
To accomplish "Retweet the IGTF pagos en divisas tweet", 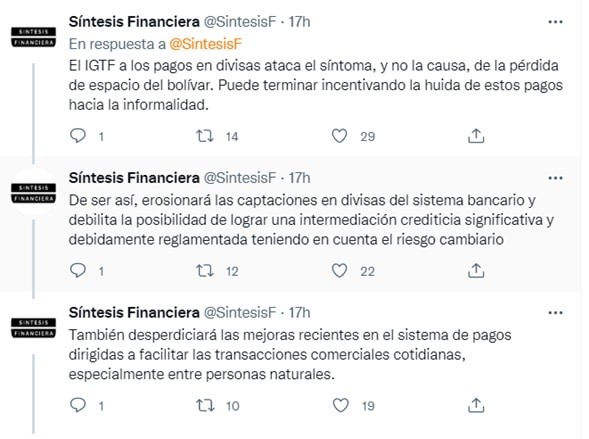I will tap(205, 136).
